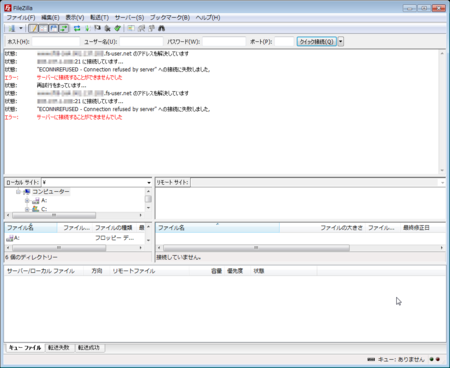This screenshot has height=368, width=450.
Task: Click the local tree horizontal scrollbar
Action: tap(54, 215)
